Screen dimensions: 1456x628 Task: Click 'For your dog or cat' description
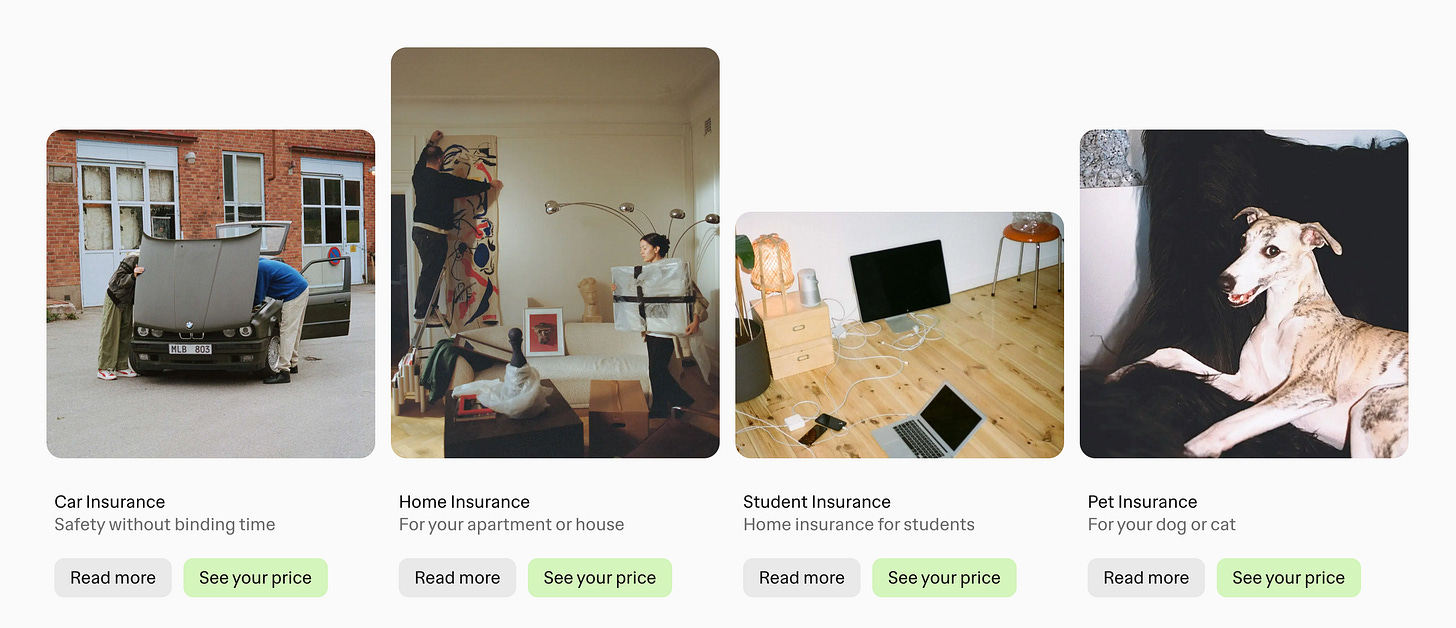(1162, 525)
